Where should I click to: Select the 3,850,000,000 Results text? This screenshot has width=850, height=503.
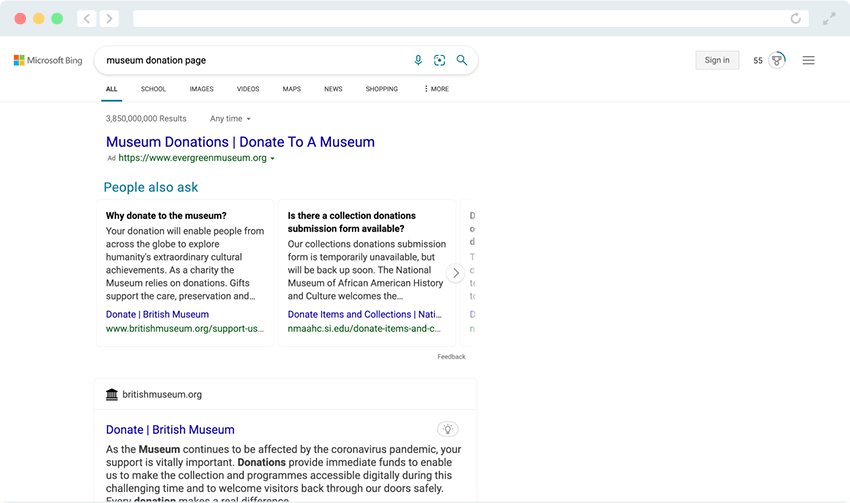146,119
